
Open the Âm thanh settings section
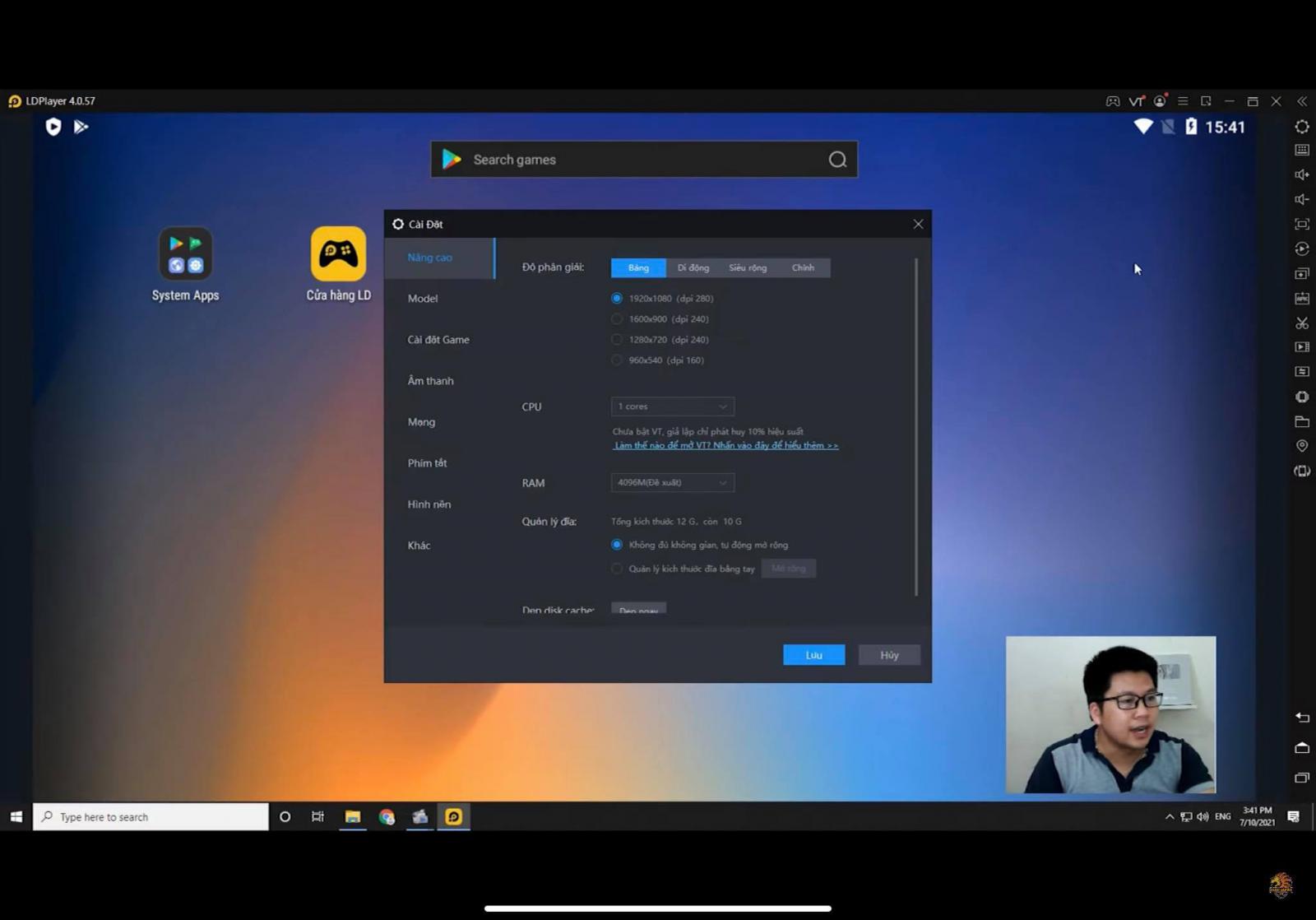click(439, 381)
